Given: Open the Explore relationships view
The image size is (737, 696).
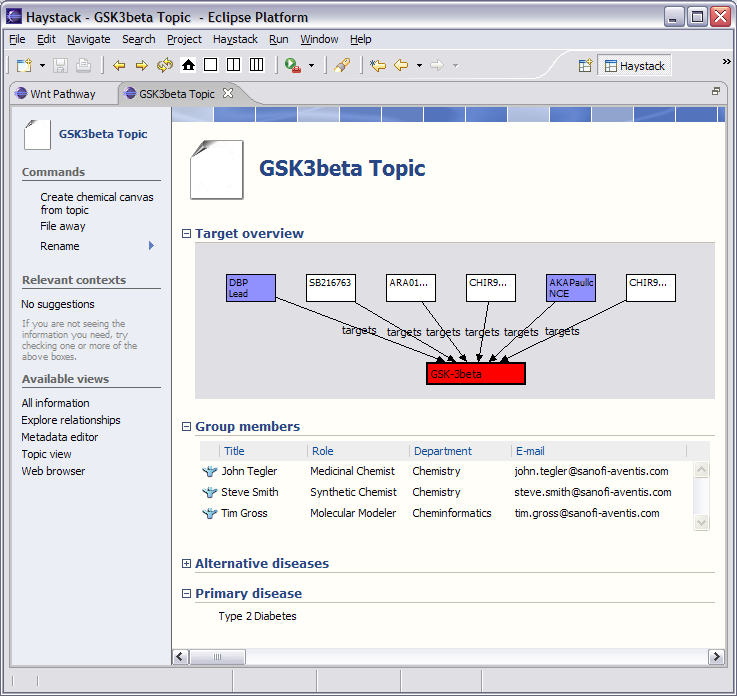Looking at the screenshot, I should pos(71,420).
